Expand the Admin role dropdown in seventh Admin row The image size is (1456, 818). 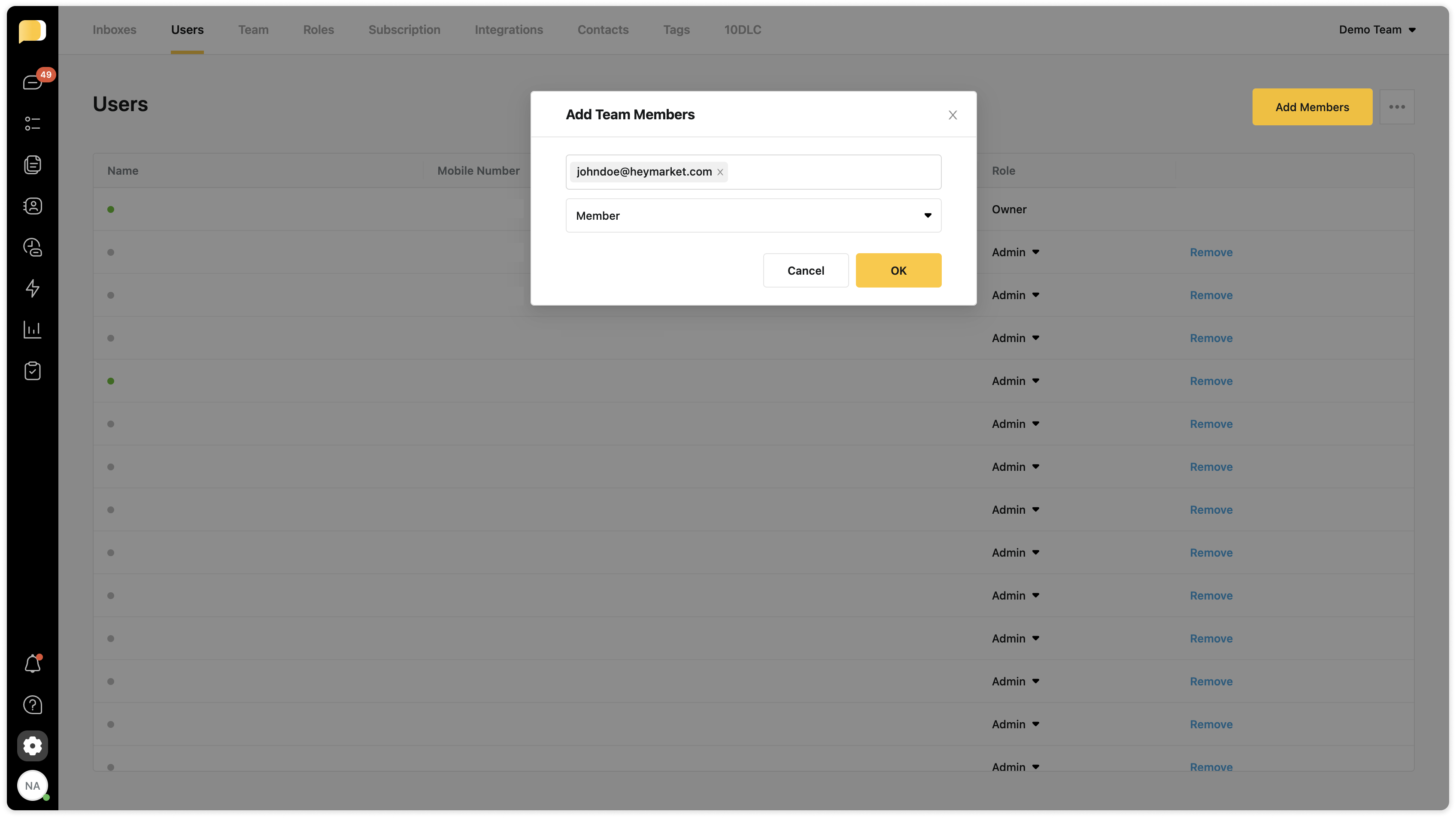tap(1015, 510)
